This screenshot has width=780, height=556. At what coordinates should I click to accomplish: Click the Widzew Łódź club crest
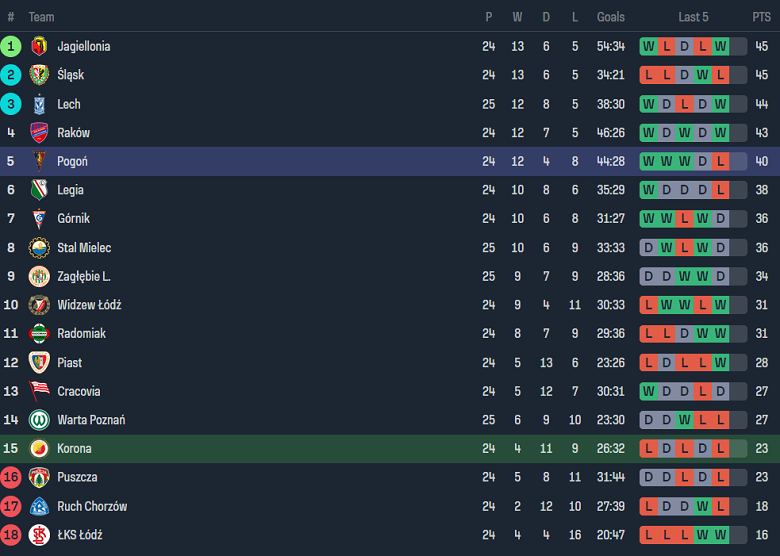39,305
